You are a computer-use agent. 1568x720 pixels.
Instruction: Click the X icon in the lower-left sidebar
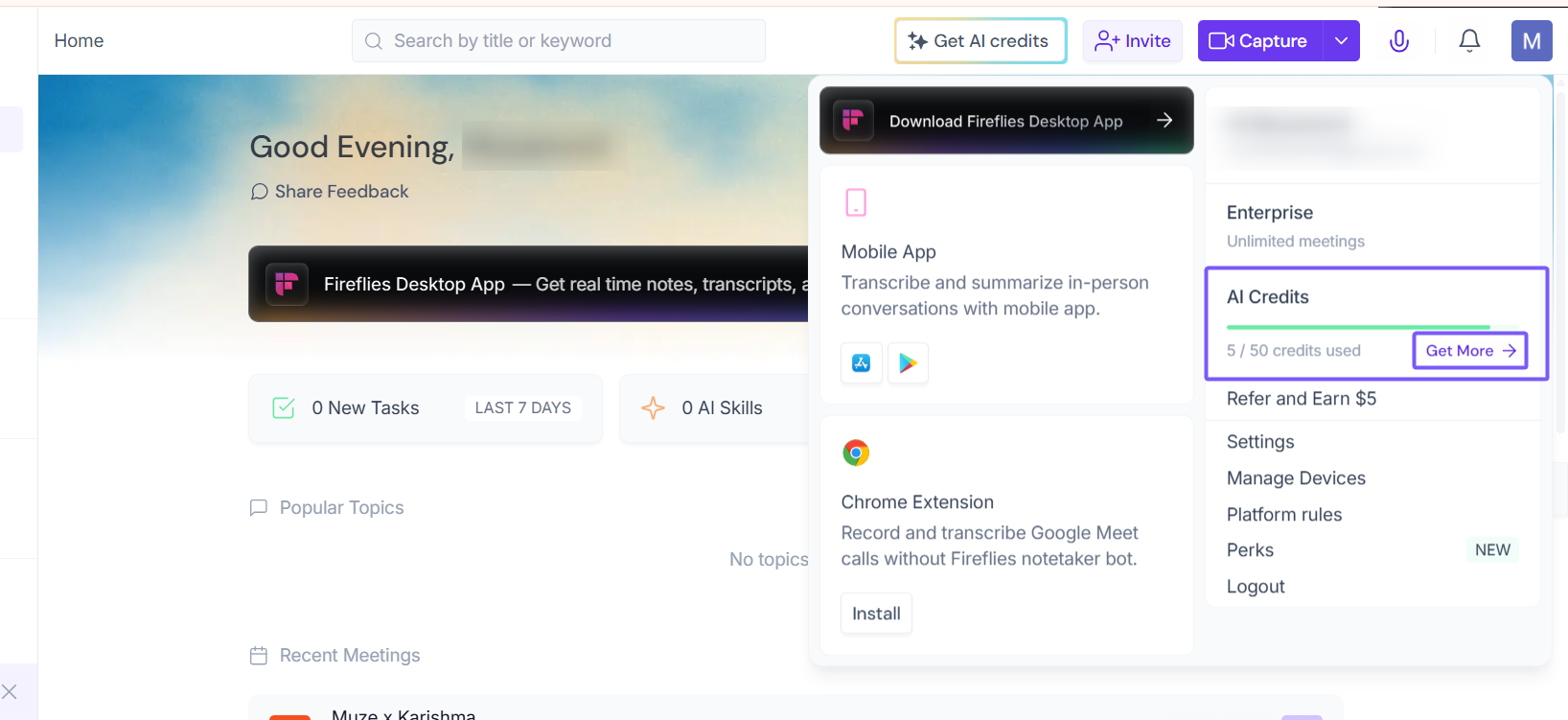[10, 691]
